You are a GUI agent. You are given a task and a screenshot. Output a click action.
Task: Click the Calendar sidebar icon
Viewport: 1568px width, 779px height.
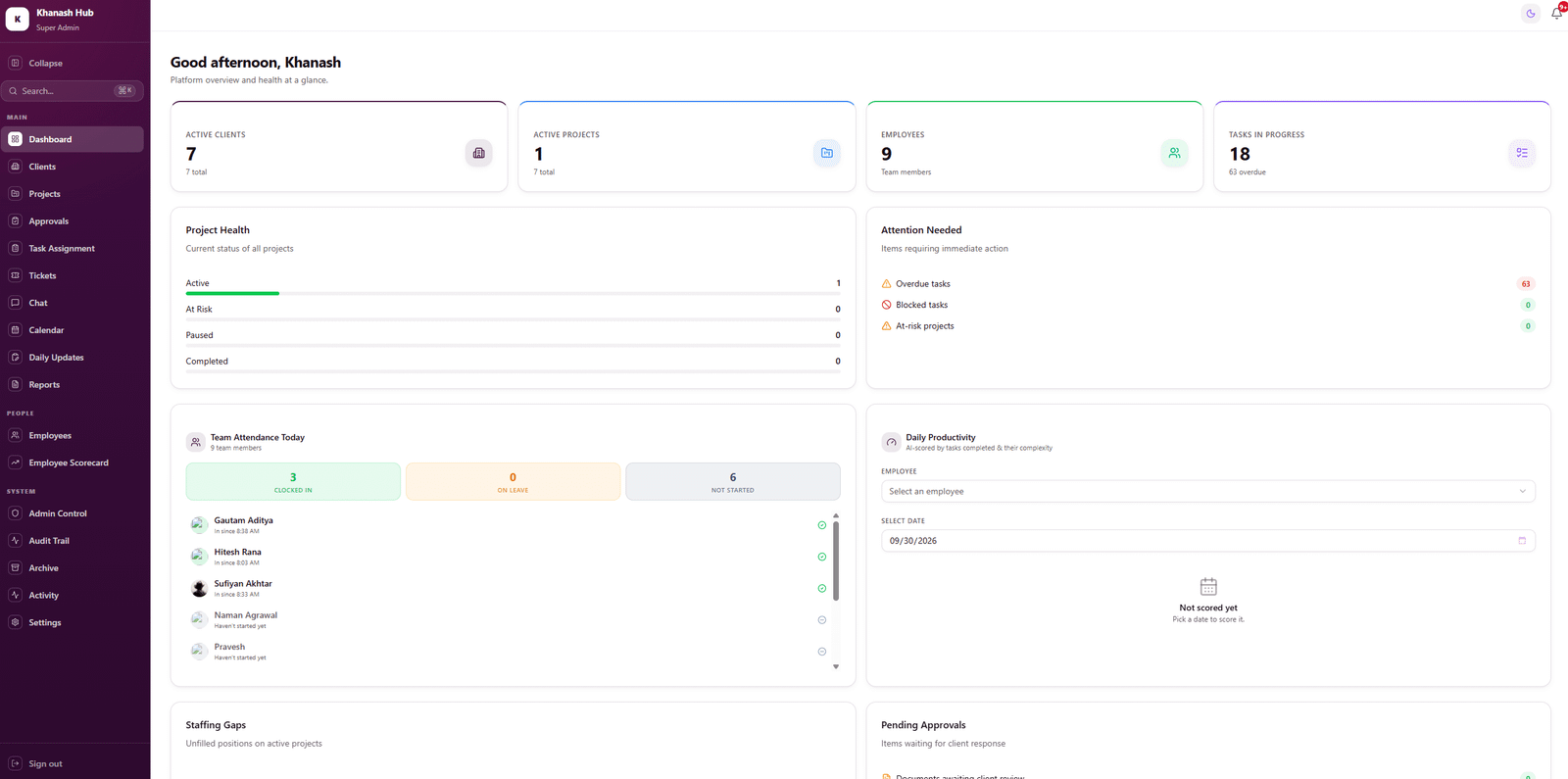pyautogui.click(x=15, y=330)
